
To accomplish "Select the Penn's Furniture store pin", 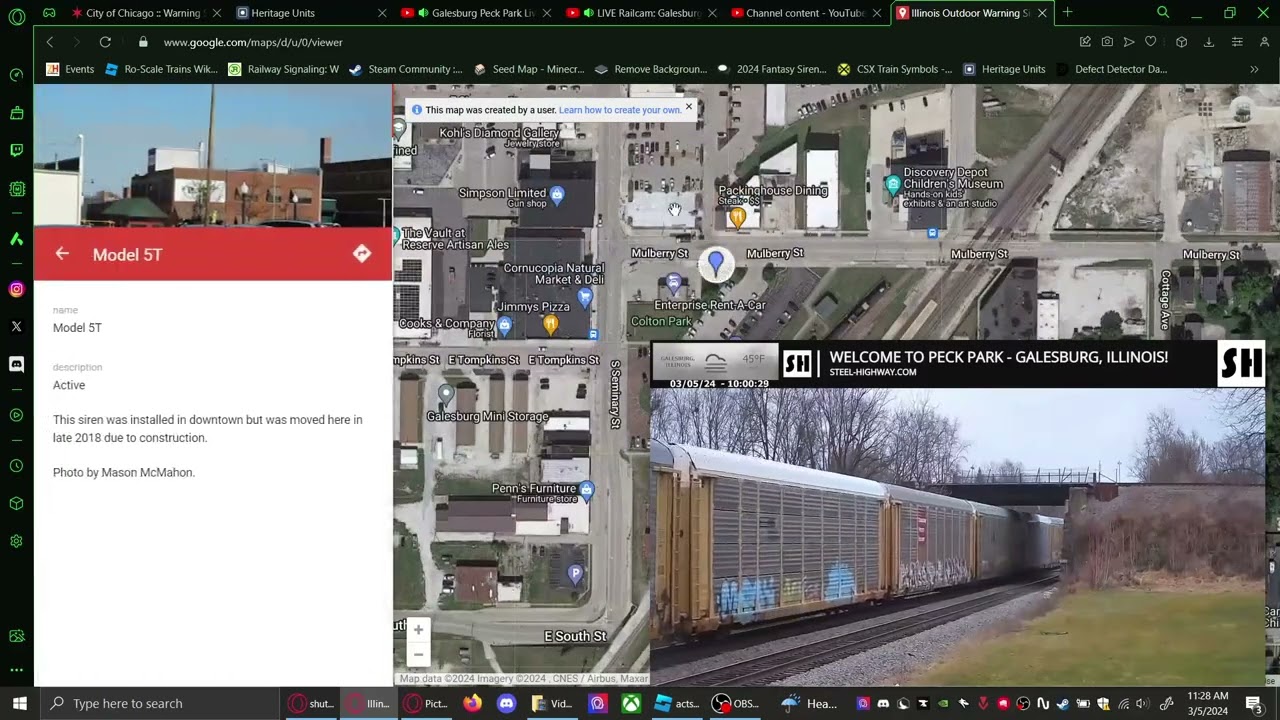I will (x=587, y=490).
